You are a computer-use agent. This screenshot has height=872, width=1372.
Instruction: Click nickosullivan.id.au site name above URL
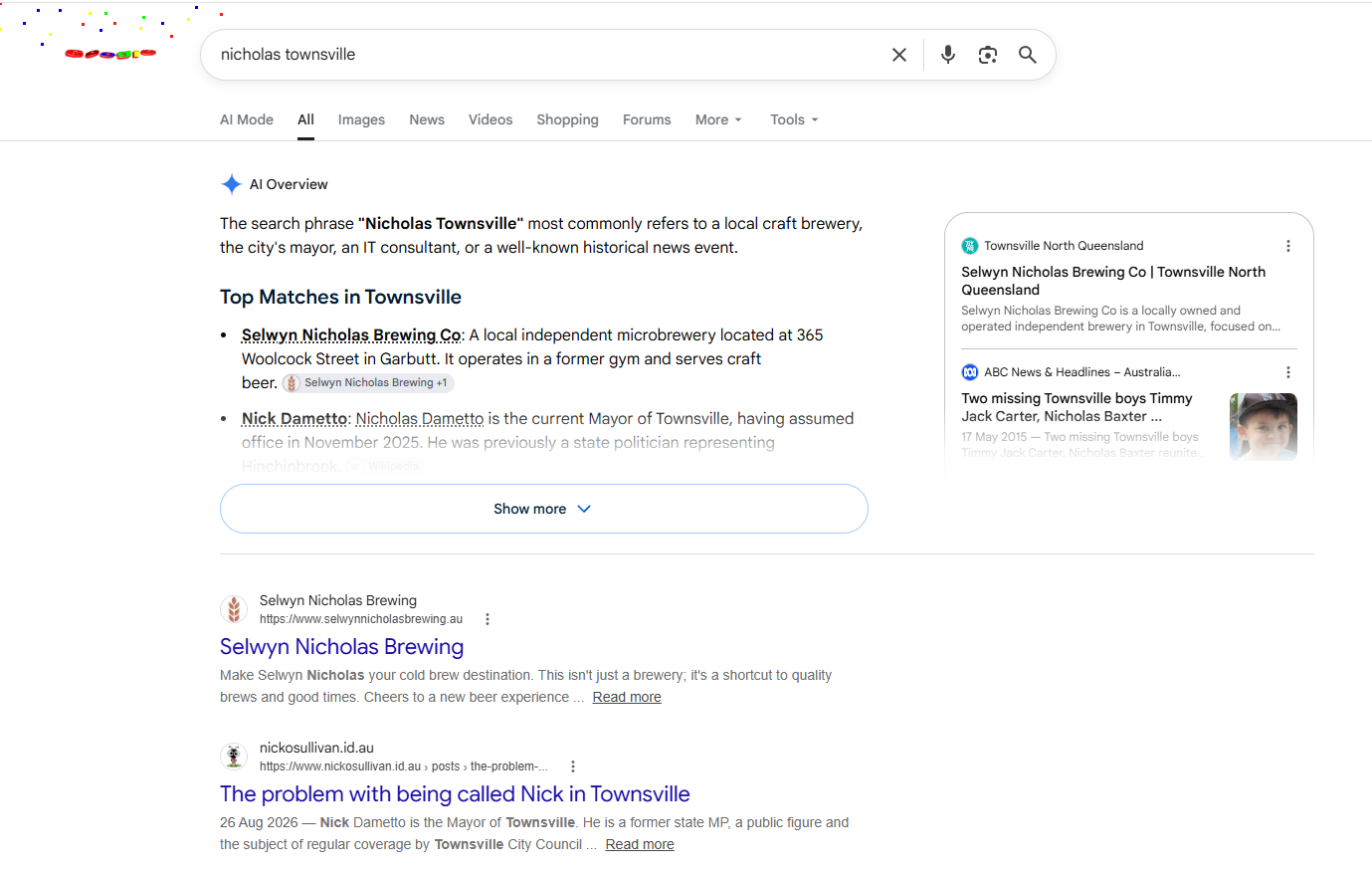[316, 748]
